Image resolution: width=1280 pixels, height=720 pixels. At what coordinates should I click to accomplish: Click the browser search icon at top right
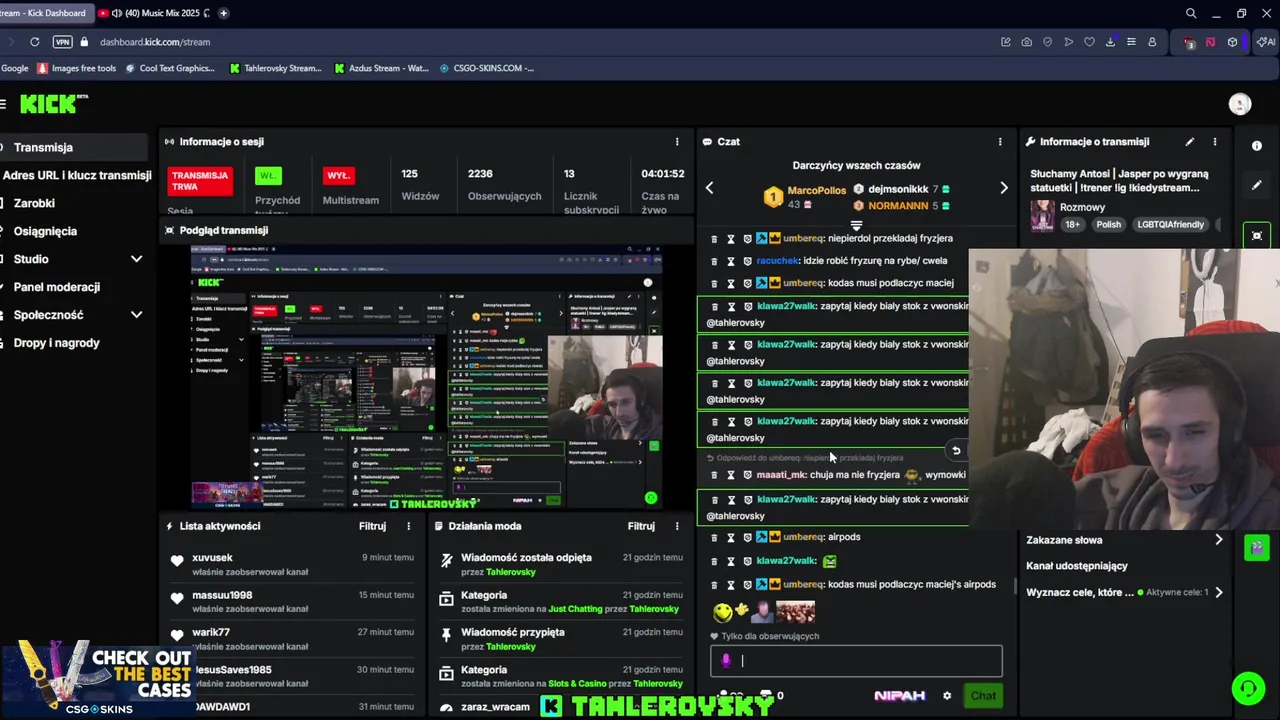[x=1191, y=13]
